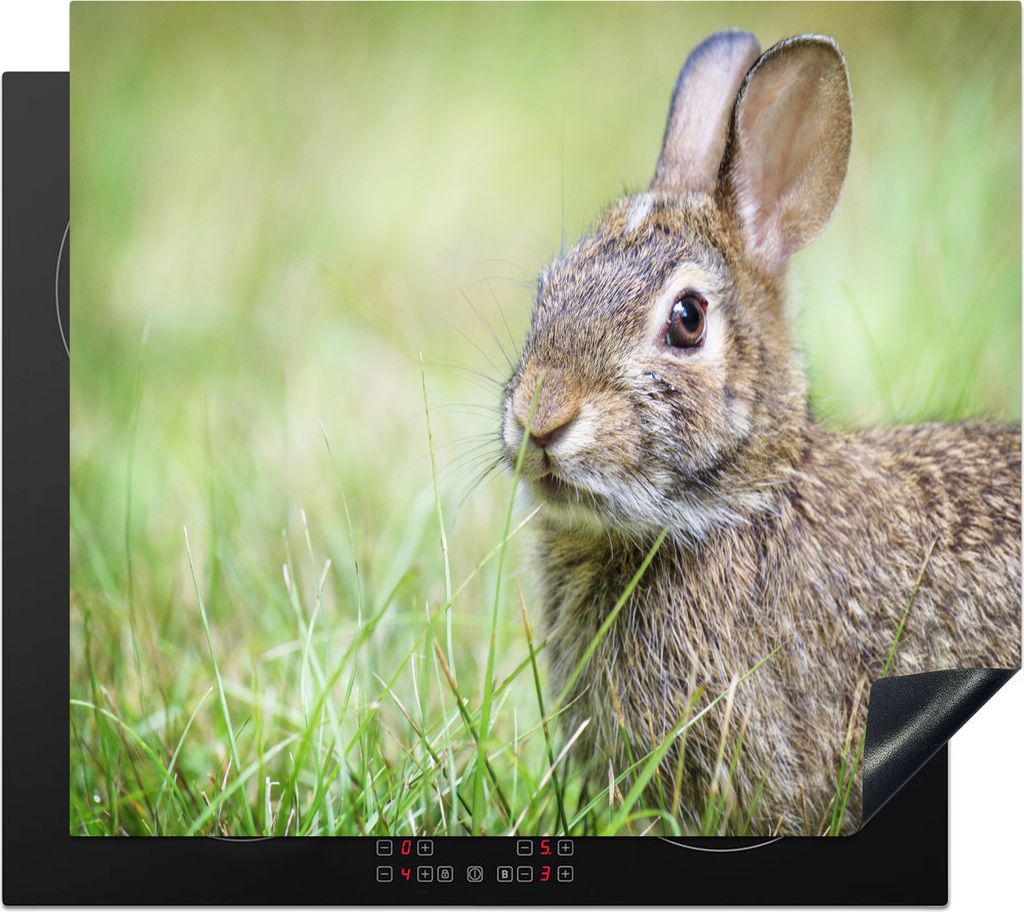1024x912 pixels.
Task: Toggle the child lock icon
Action: 445,874
